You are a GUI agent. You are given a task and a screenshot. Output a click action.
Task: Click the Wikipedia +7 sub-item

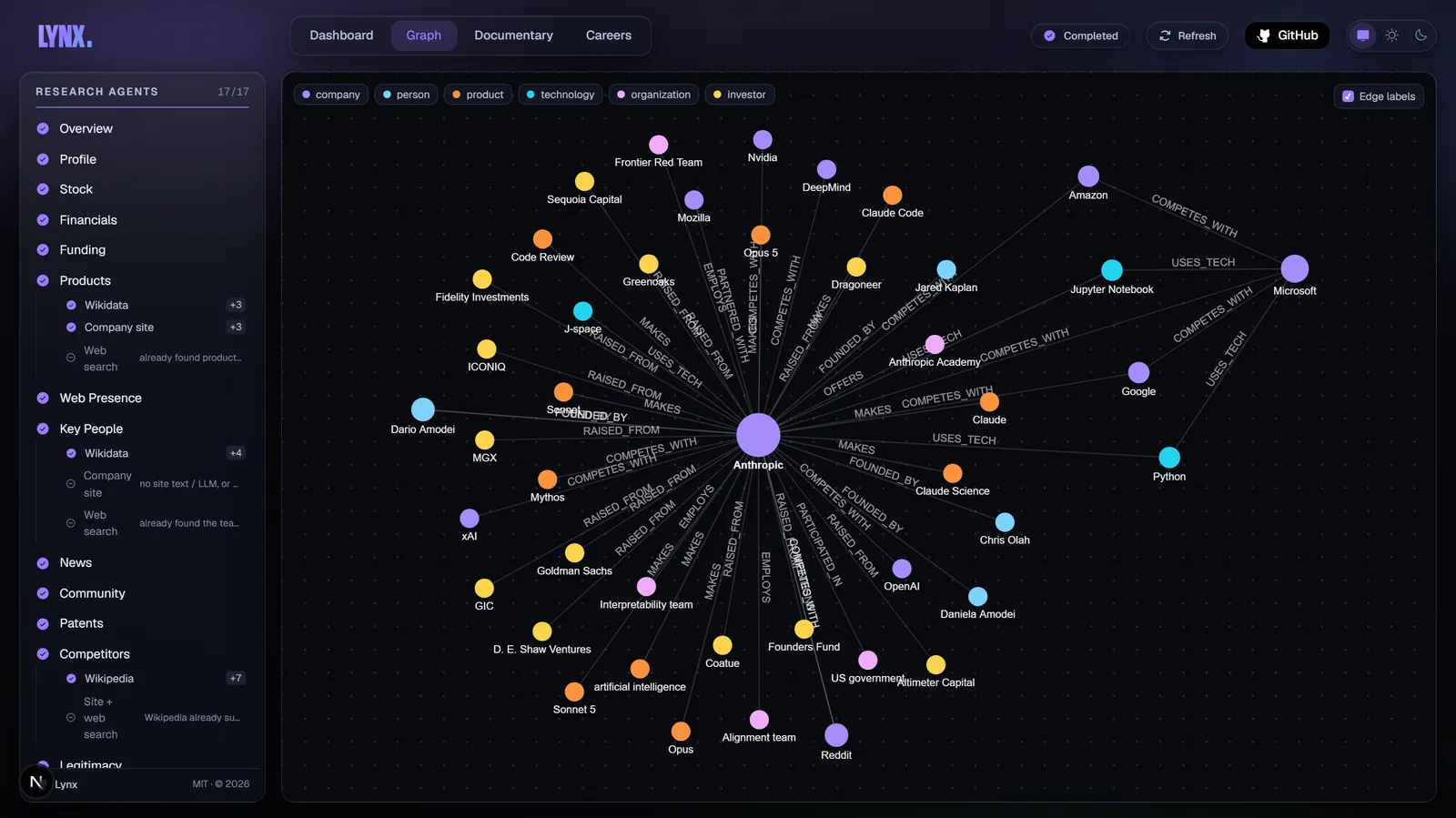pos(155,679)
